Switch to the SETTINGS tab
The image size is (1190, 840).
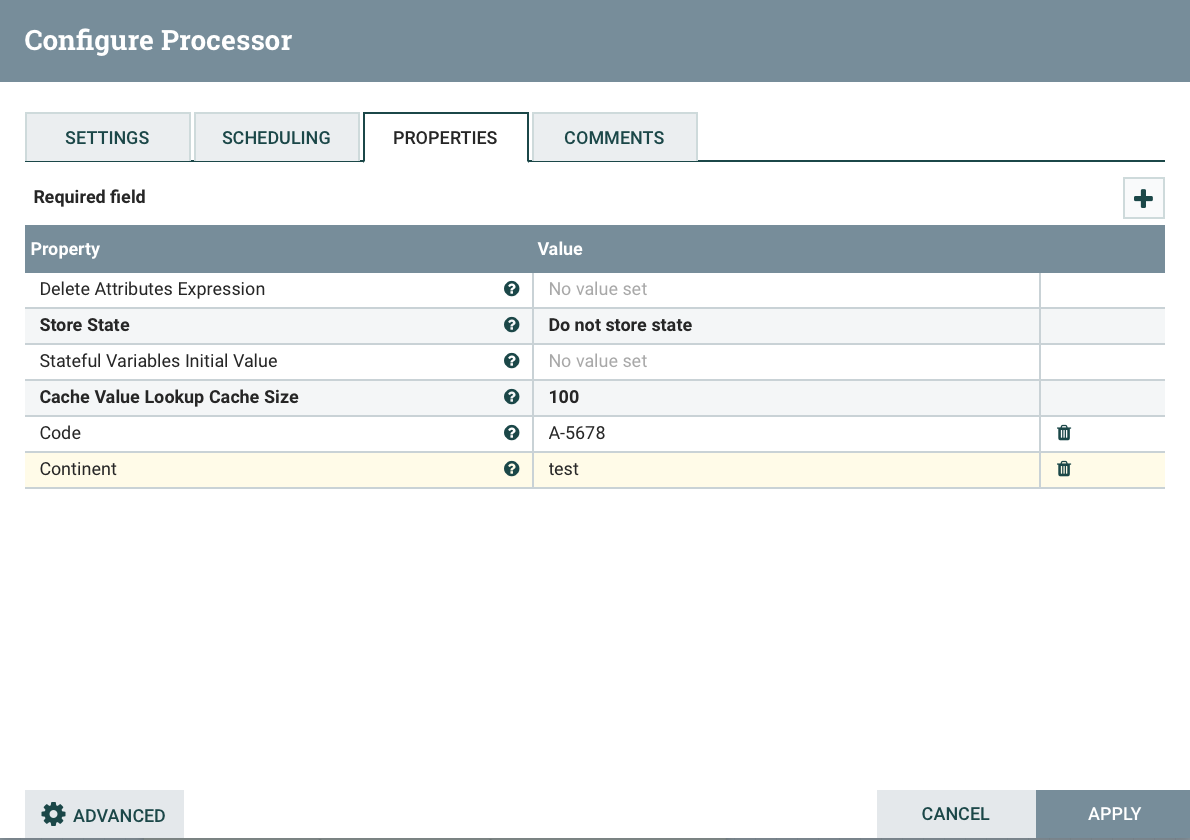107,137
